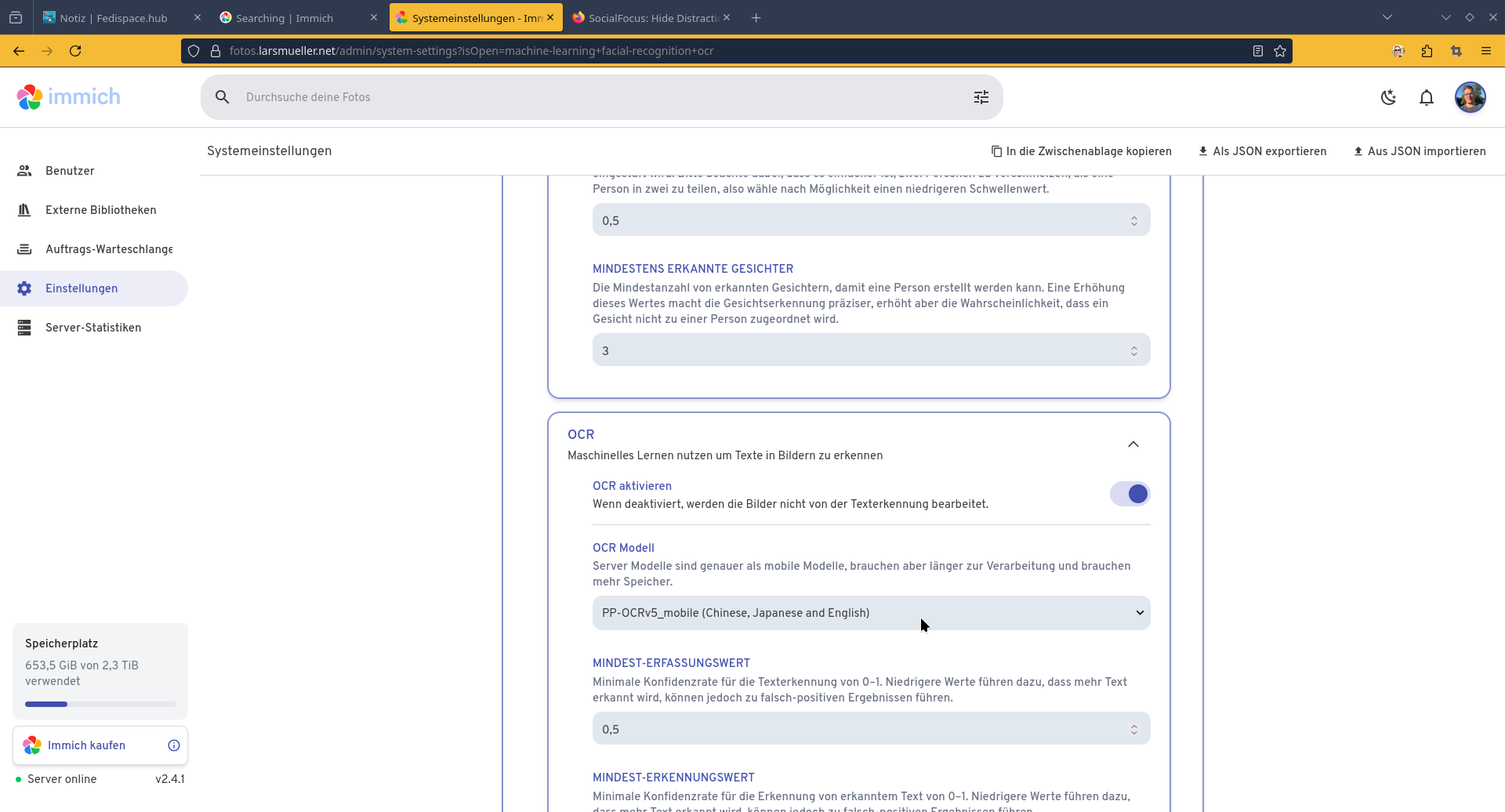
Task: Disable the OCR aktivieren switch
Action: click(x=1130, y=494)
